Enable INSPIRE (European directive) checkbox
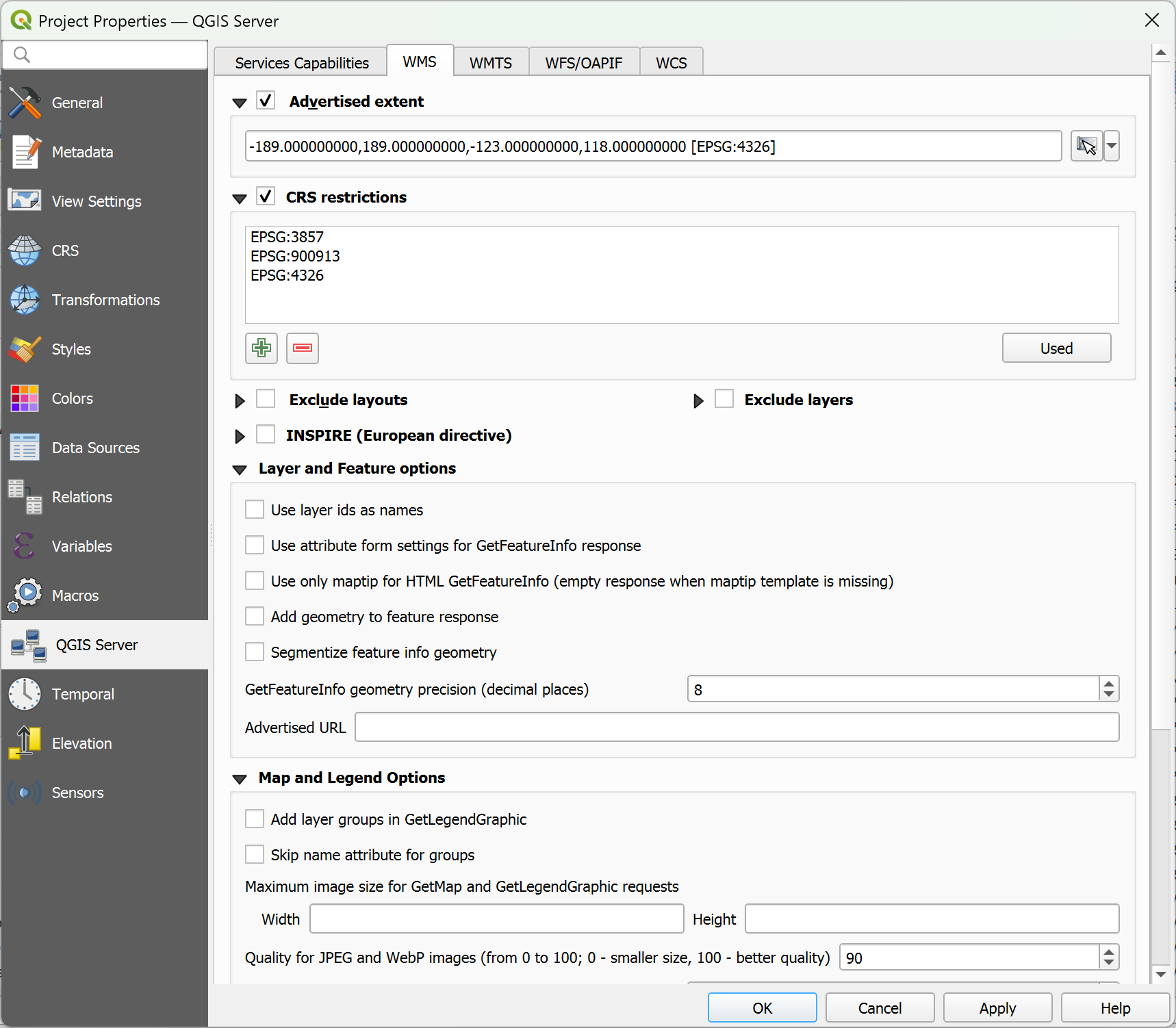The height and width of the screenshot is (1028, 1176). click(266, 434)
